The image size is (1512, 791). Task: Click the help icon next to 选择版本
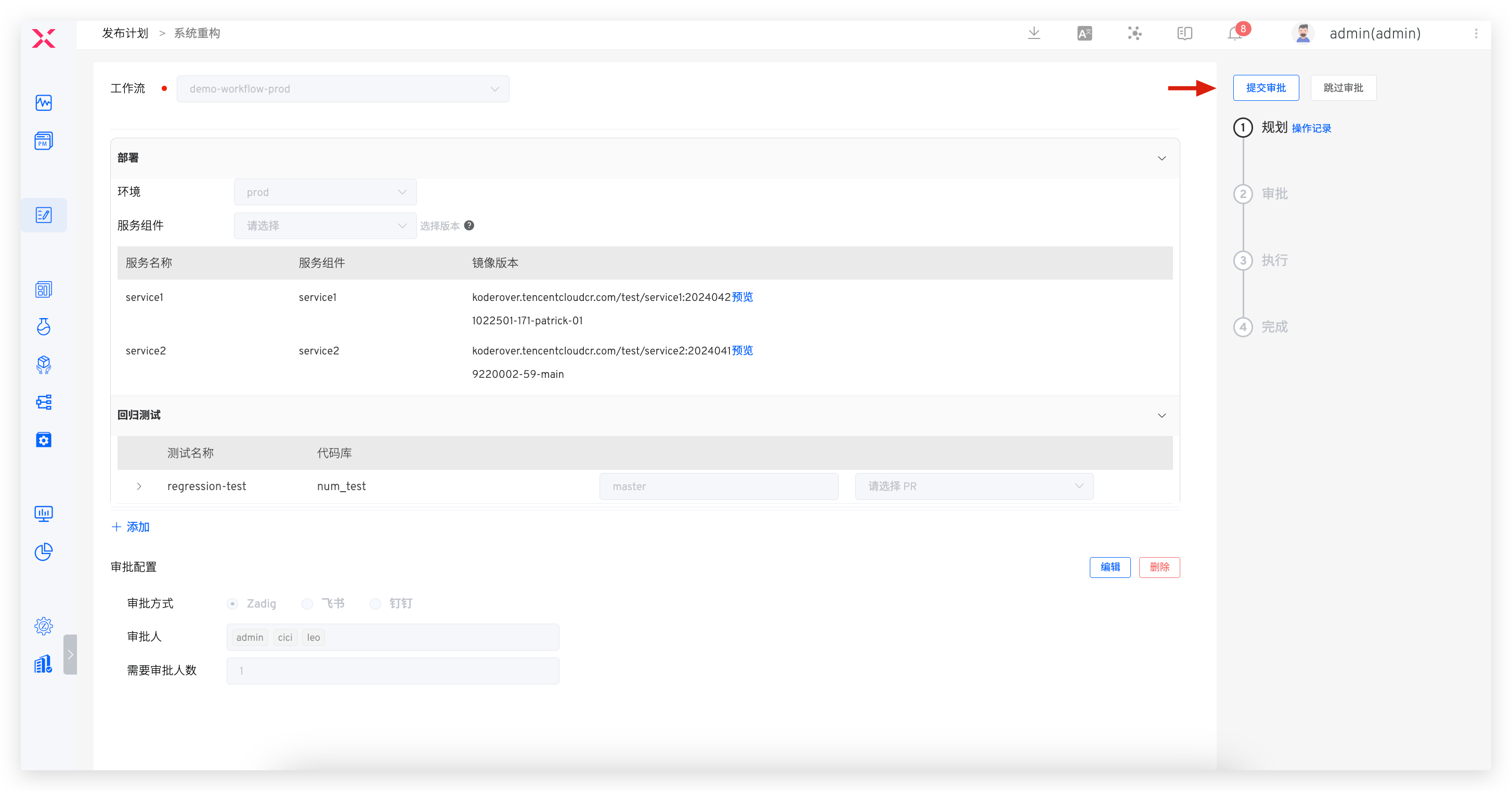(469, 226)
